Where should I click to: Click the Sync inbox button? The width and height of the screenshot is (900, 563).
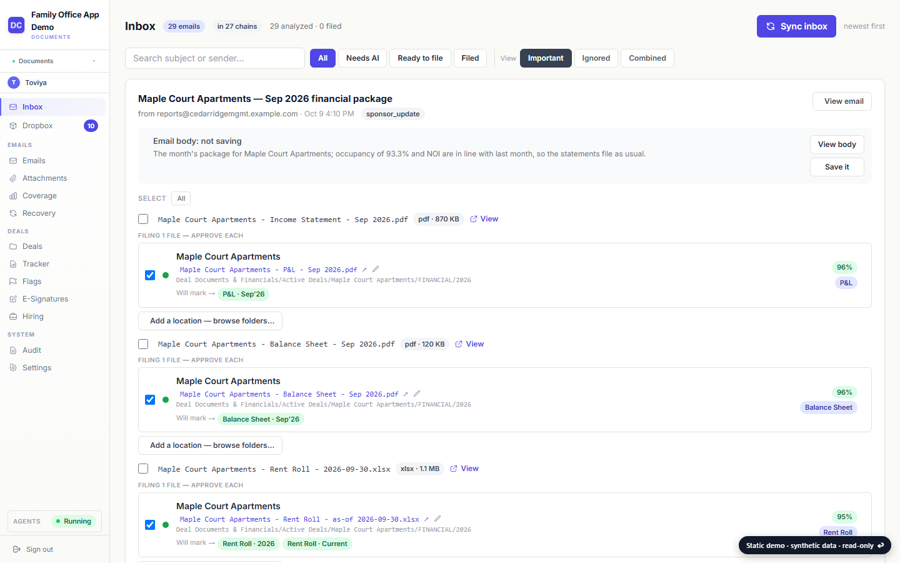(796, 26)
